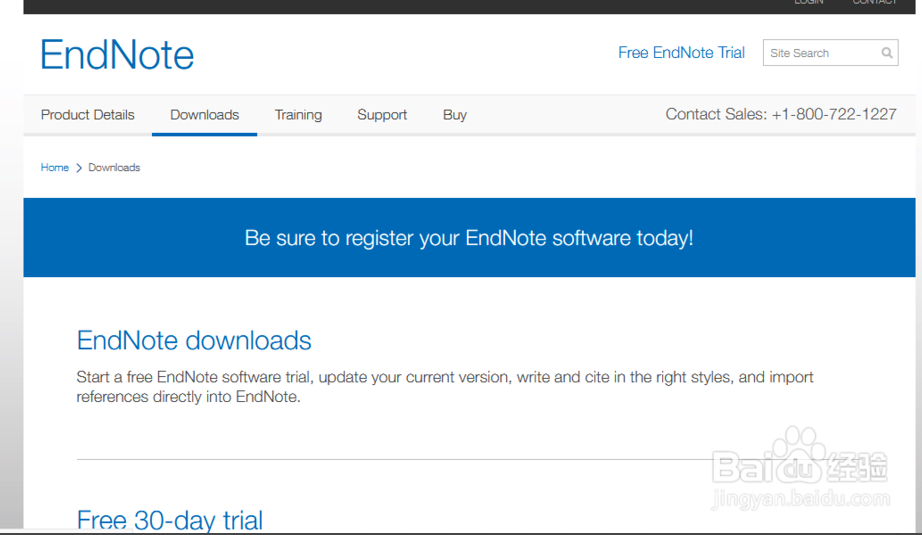Image resolution: width=922 pixels, height=535 pixels.
Task: Select the Downloads tab
Action: 205,115
